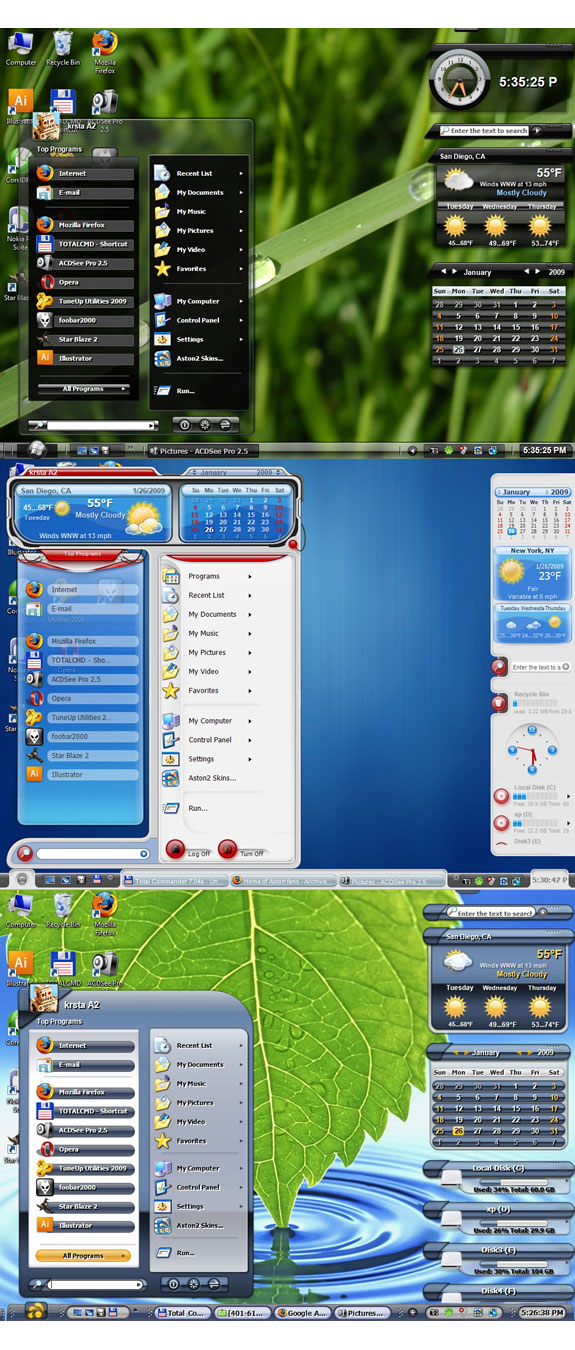Click the shutdown power icon in black start menu
575x1350 pixels.
click(184, 425)
